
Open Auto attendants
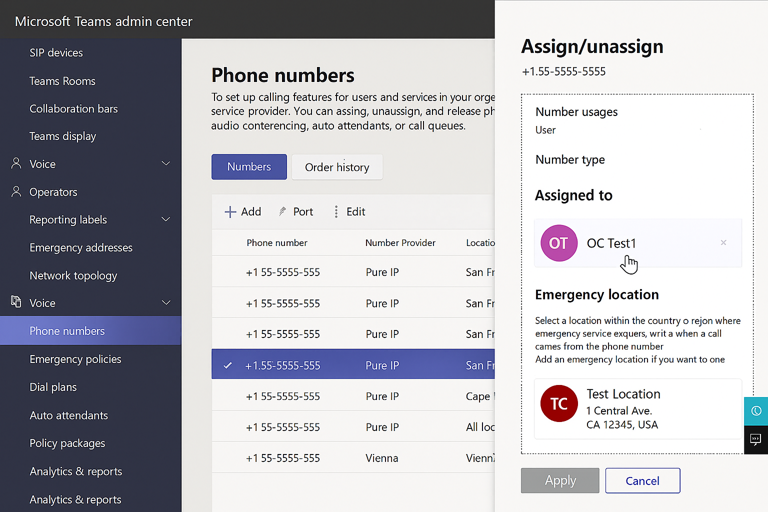point(69,415)
